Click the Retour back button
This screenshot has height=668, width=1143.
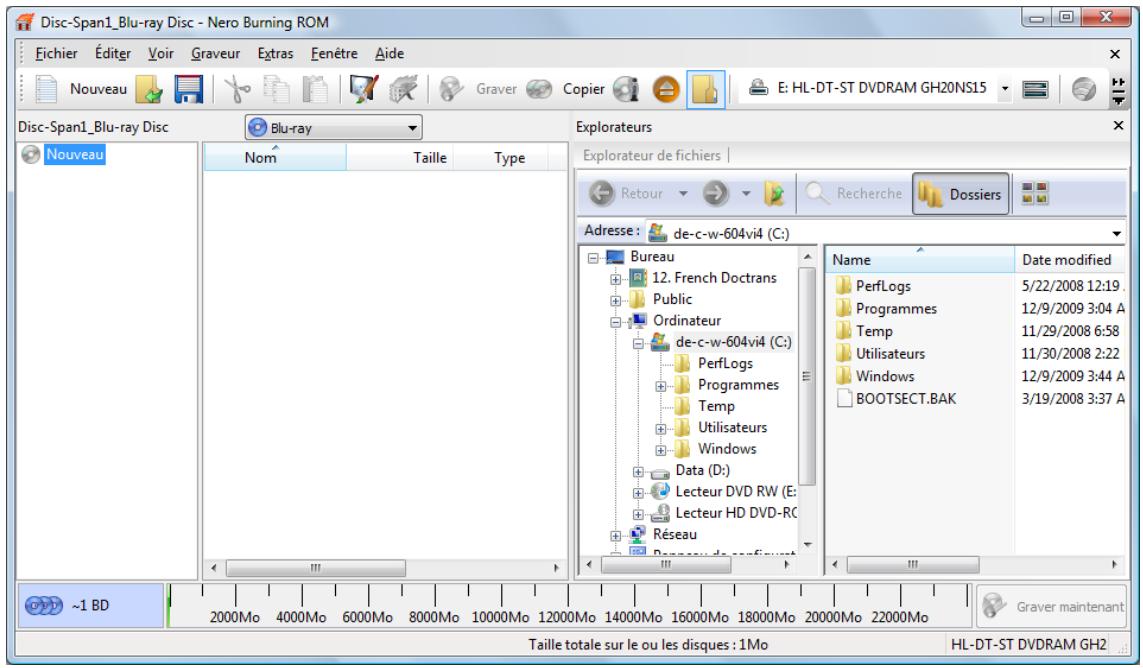(x=628, y=193)
